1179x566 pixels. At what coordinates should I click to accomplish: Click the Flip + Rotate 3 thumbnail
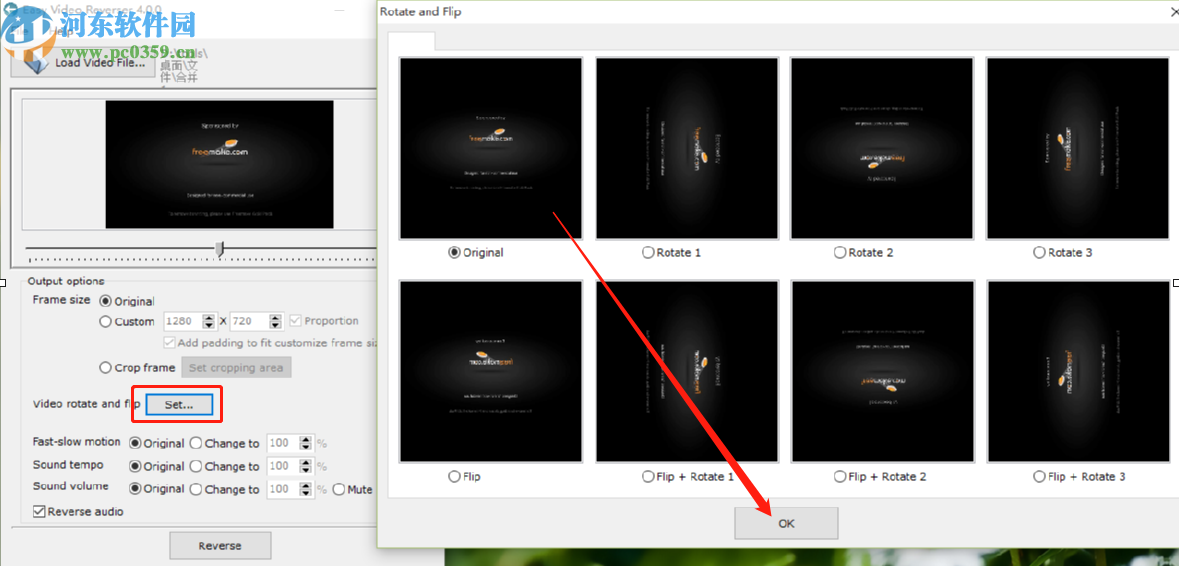(1077, 371)
